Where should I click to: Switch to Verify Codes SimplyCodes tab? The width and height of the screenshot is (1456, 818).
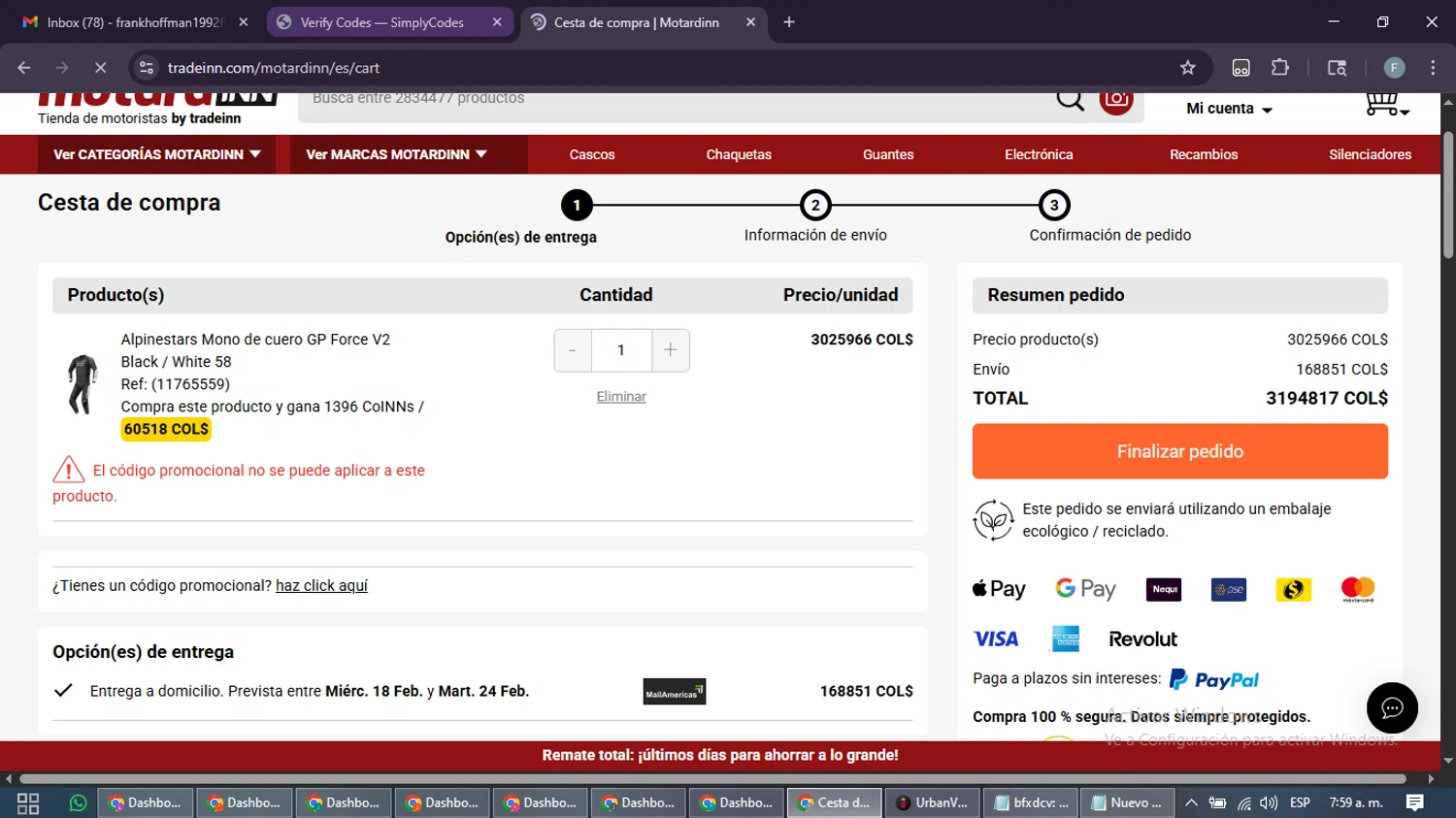[391, 22]
